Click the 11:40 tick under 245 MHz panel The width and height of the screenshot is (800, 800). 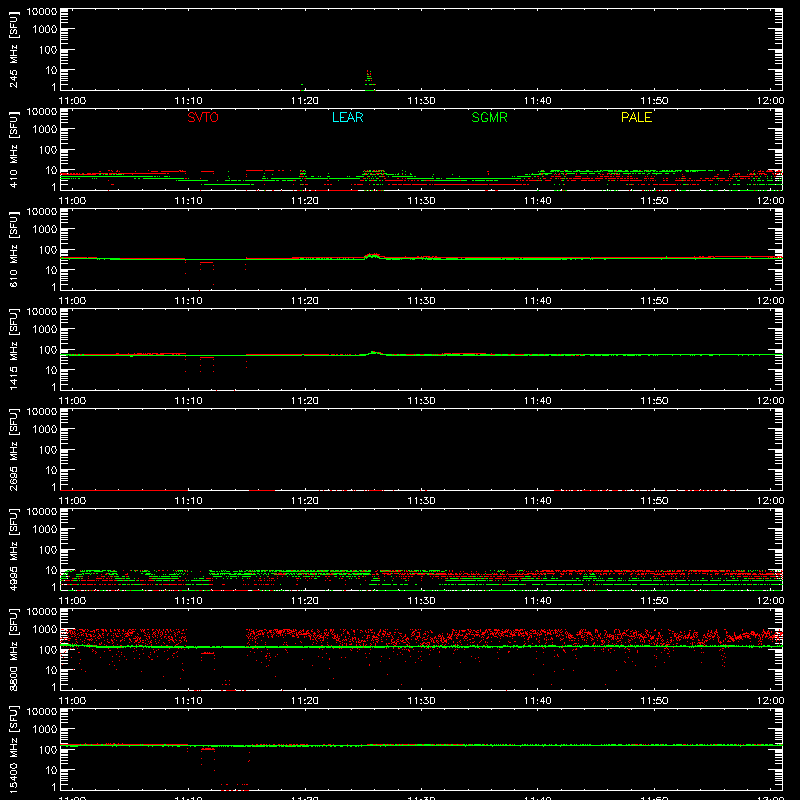(x=538, y=101)
